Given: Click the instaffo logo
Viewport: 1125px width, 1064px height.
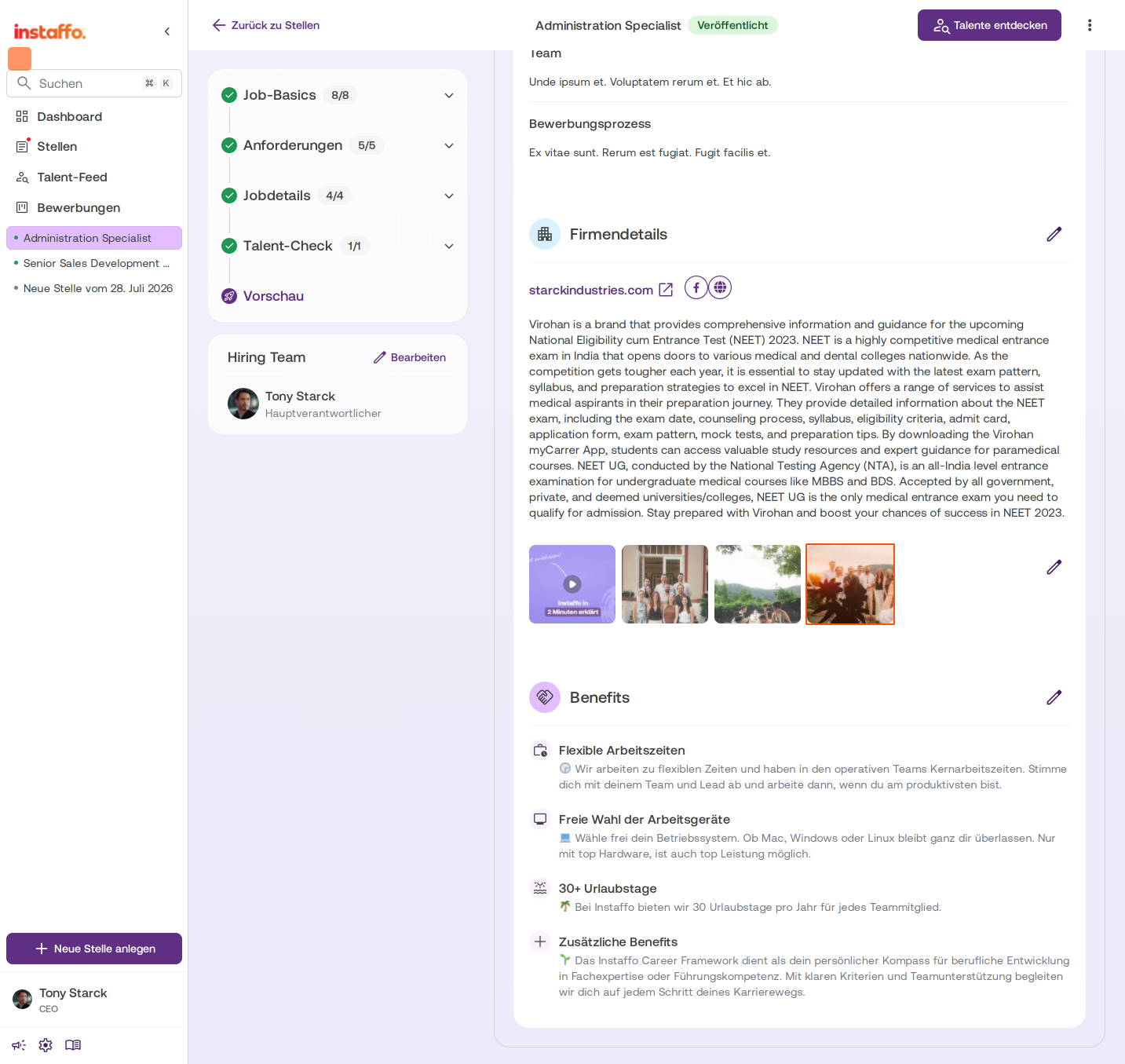Looking at the screenshot, I should pos(49,31).
